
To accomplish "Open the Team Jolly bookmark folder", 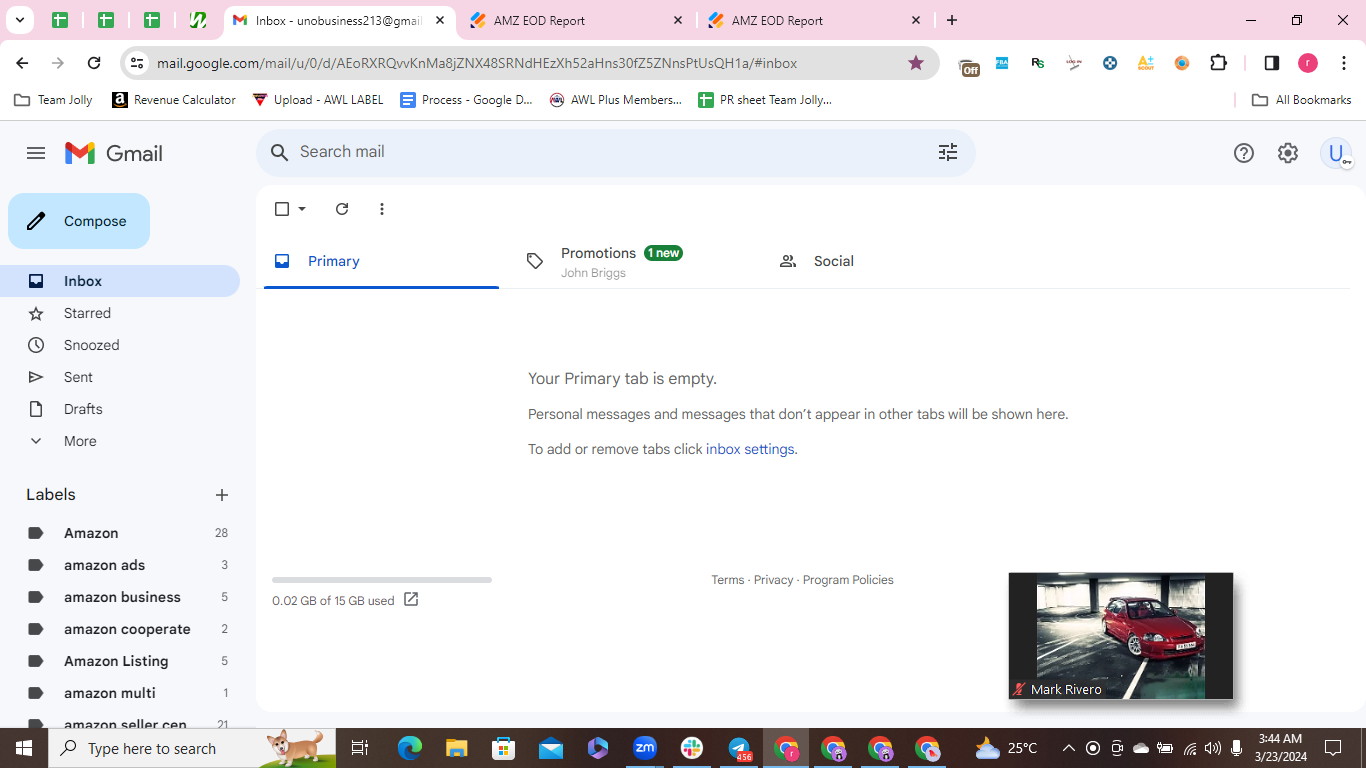I will pos(55,100).
